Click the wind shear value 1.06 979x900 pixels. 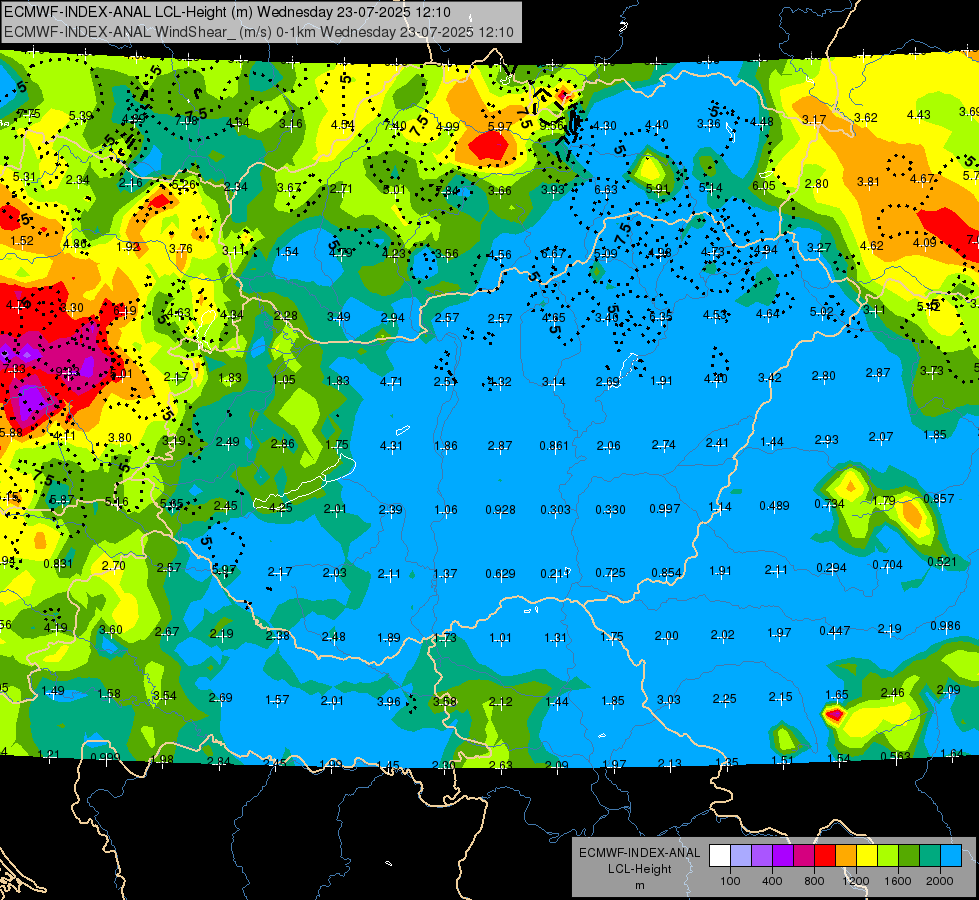point(446,510)
